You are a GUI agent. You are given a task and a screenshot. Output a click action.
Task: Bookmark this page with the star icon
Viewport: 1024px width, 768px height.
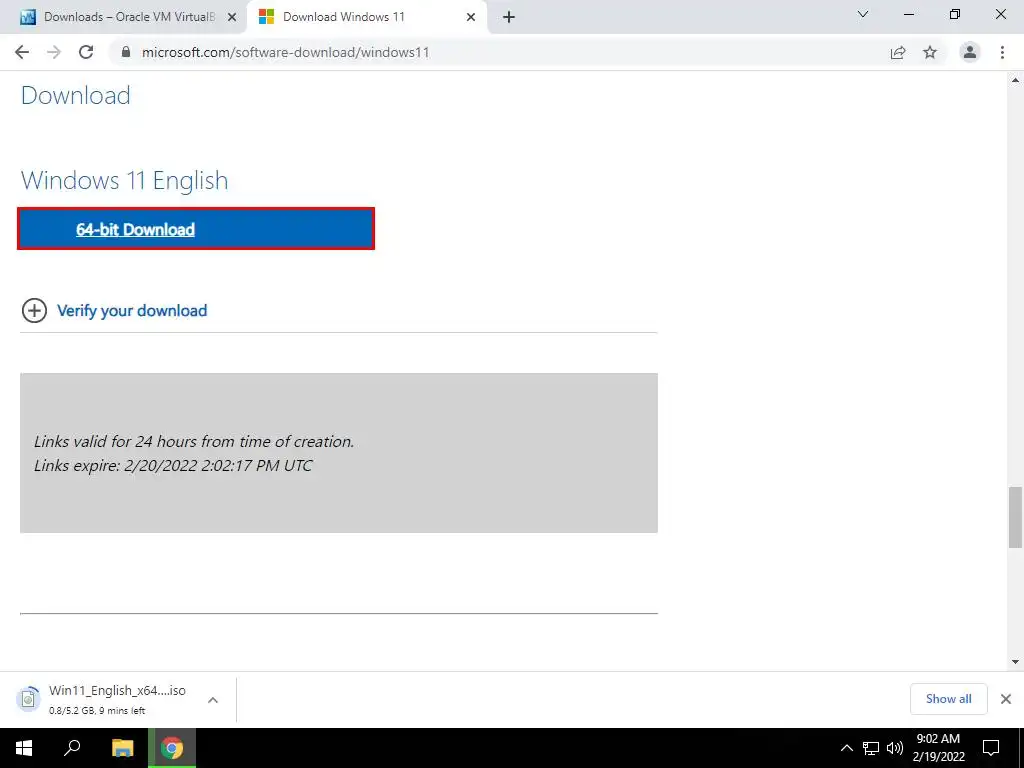pos(930,52)
